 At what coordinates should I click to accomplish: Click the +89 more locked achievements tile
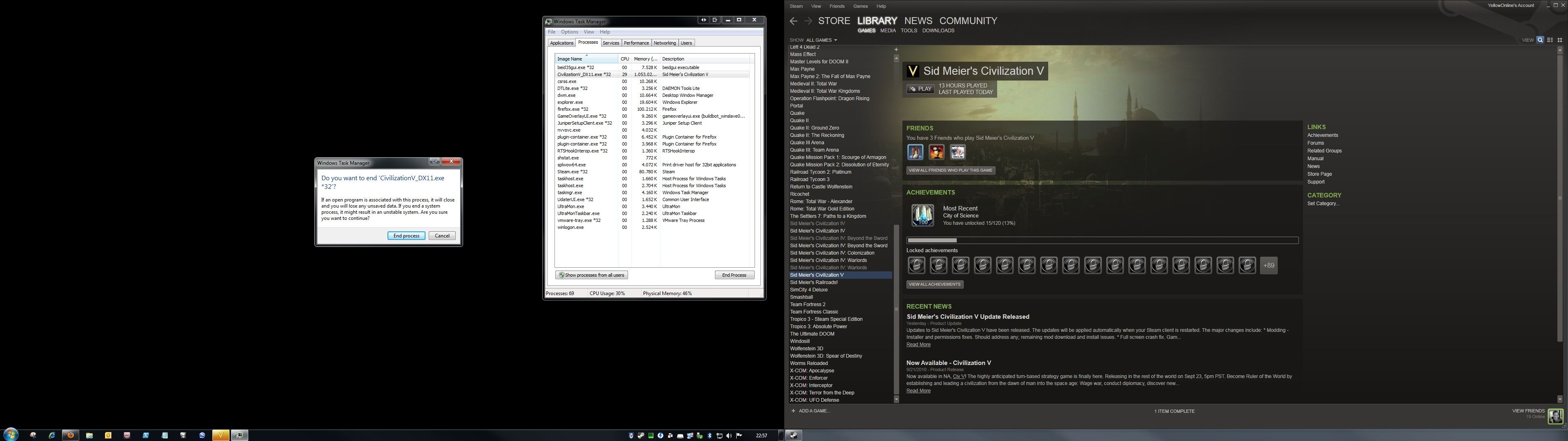click(1269, 266)
